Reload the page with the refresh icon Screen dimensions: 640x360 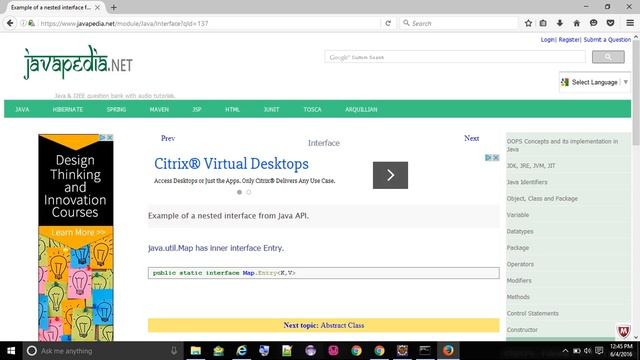point(388,23)
